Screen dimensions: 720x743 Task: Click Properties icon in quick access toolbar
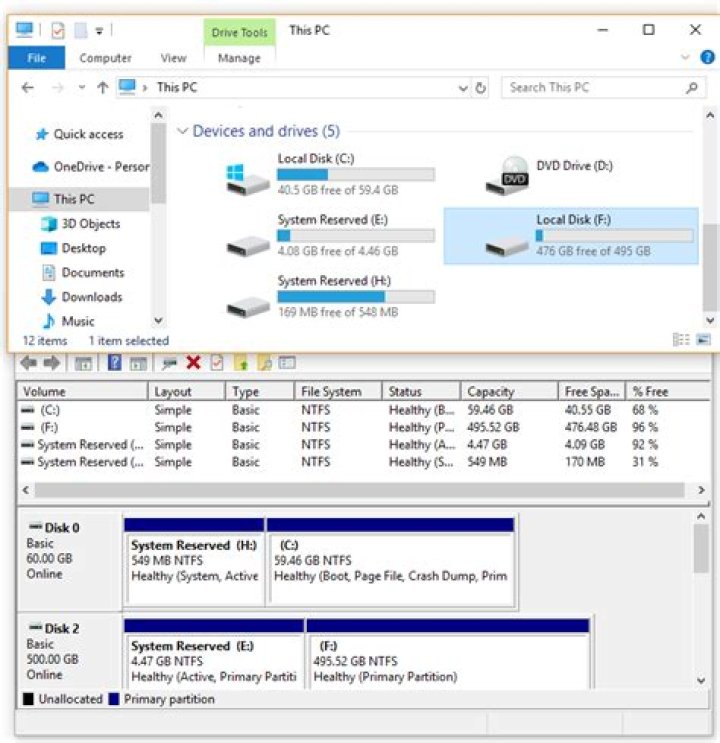pyautogui.click(x=58, y=31)
